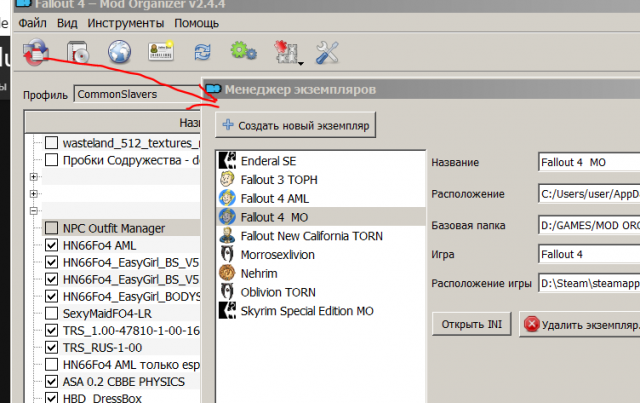
Task: Click the refresh toolbar icon
Action: [x=201, y=51]
